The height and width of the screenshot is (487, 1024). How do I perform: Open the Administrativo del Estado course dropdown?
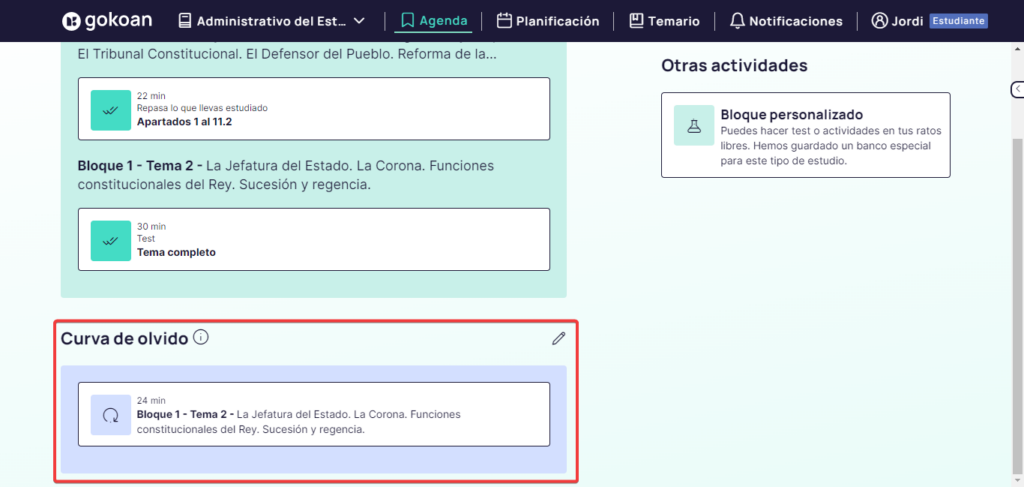271,21
